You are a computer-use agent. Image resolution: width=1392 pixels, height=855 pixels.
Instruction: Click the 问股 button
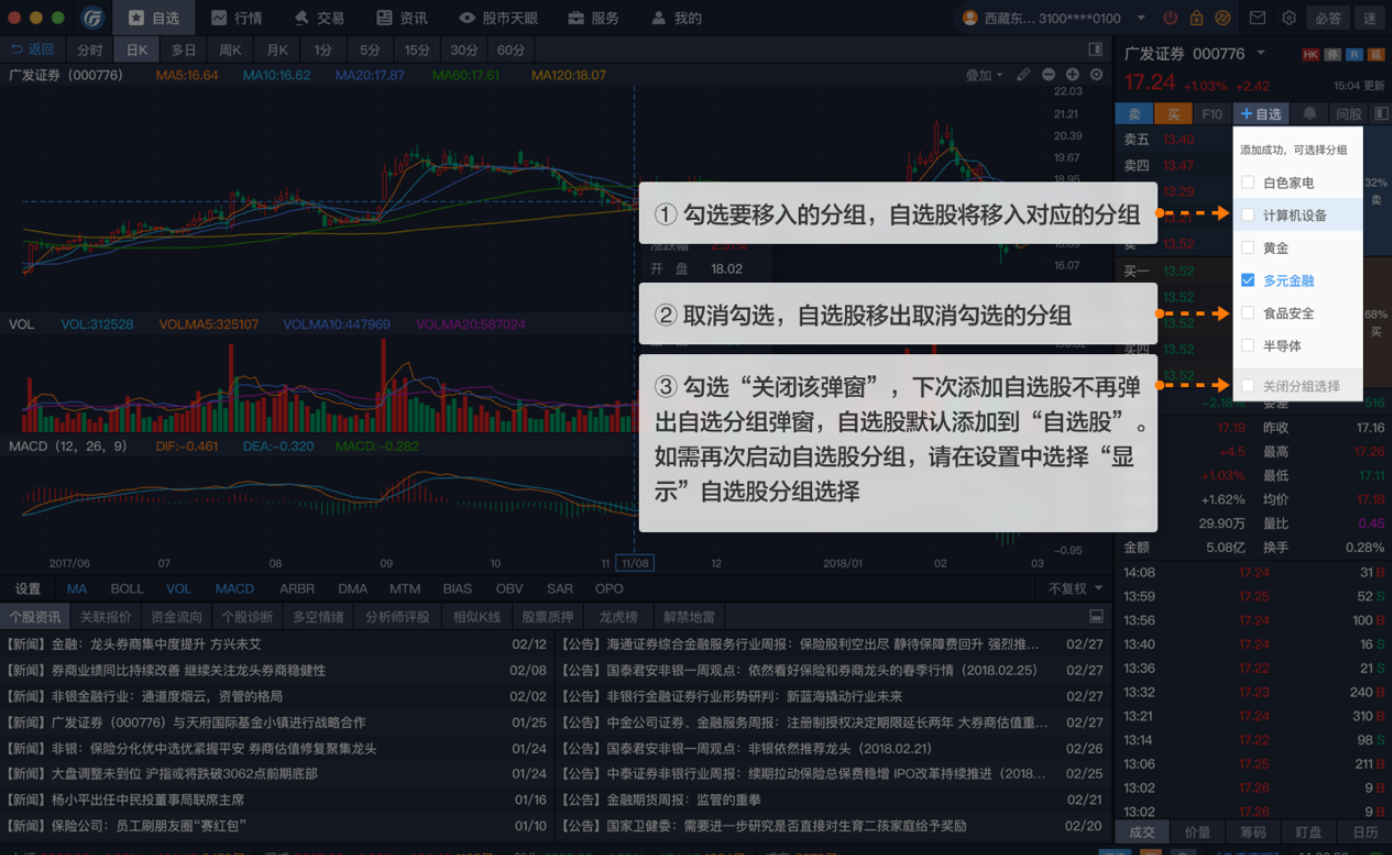[1349, 114]
